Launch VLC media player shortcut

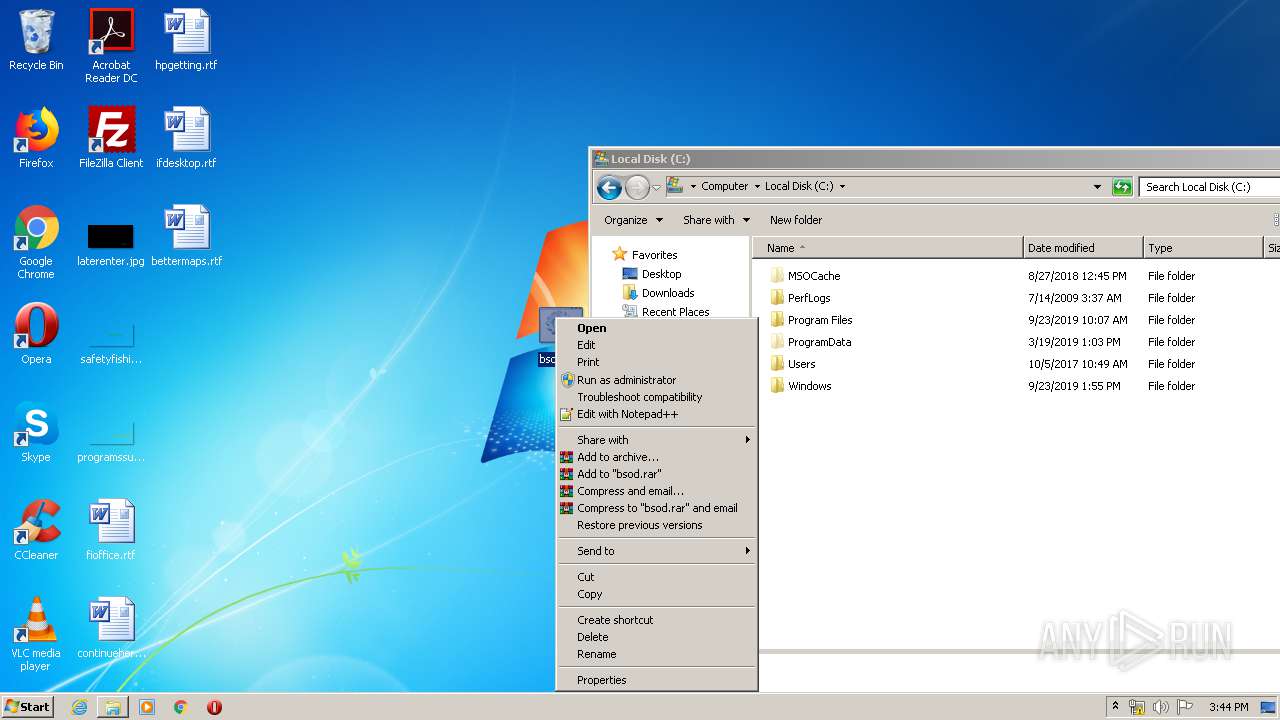tap(36, 634)
